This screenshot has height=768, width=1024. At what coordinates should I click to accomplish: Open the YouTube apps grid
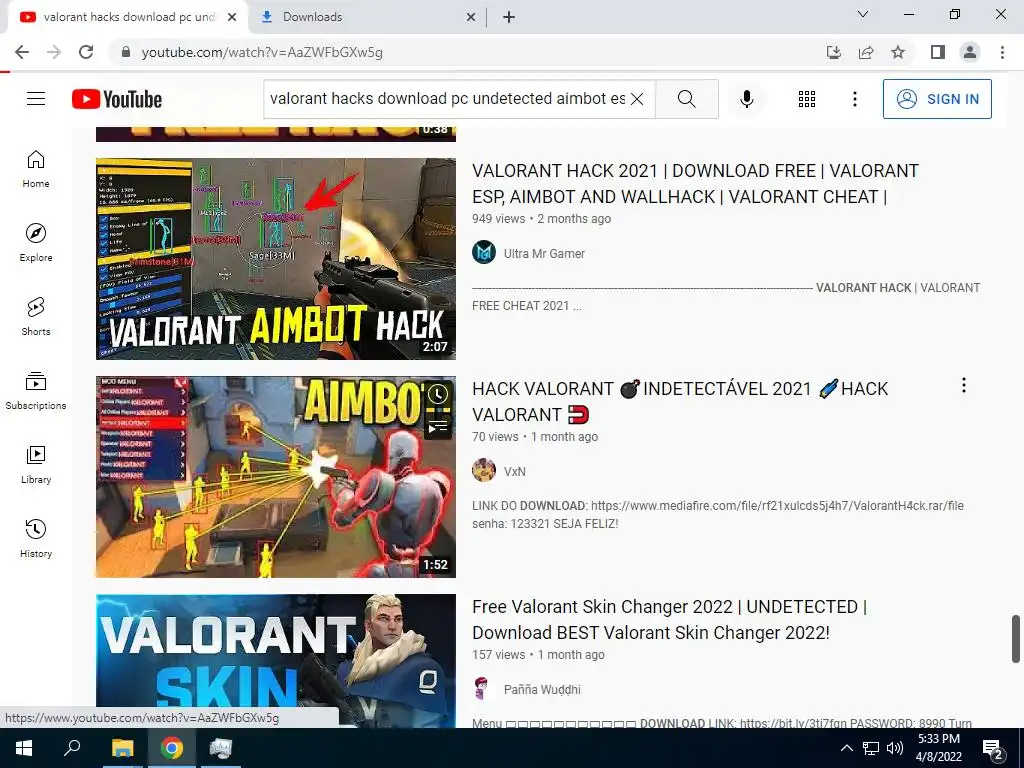pyautogui.click(x=807, y=99)
